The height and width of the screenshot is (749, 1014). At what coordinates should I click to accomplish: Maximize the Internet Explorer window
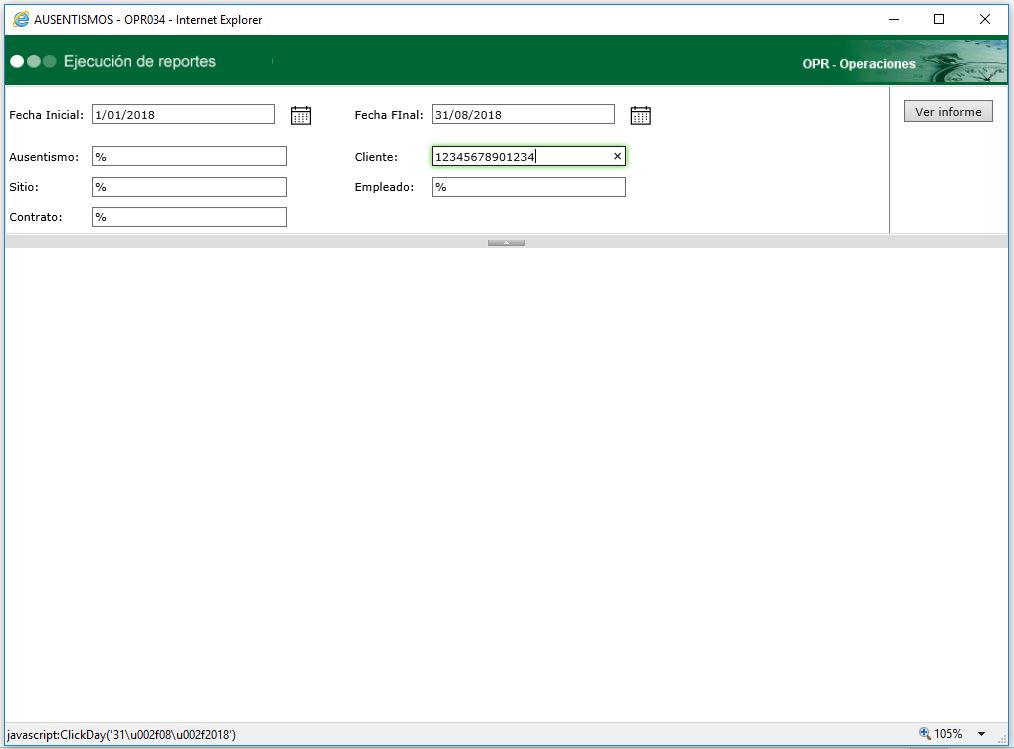point(939,19)
